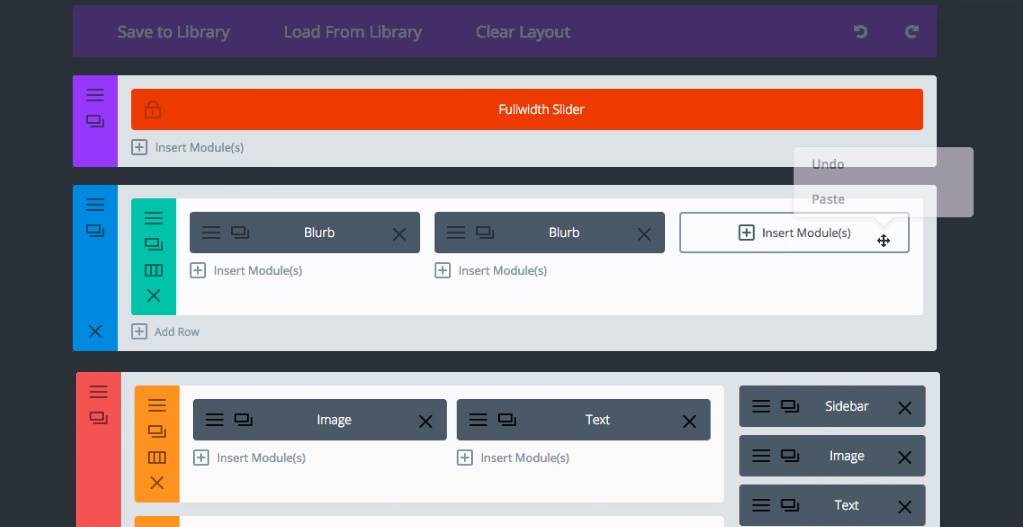Click the lock icon on Fullwidth Slider
This screenshot has width=1023, height=527.
coord(153,109)
